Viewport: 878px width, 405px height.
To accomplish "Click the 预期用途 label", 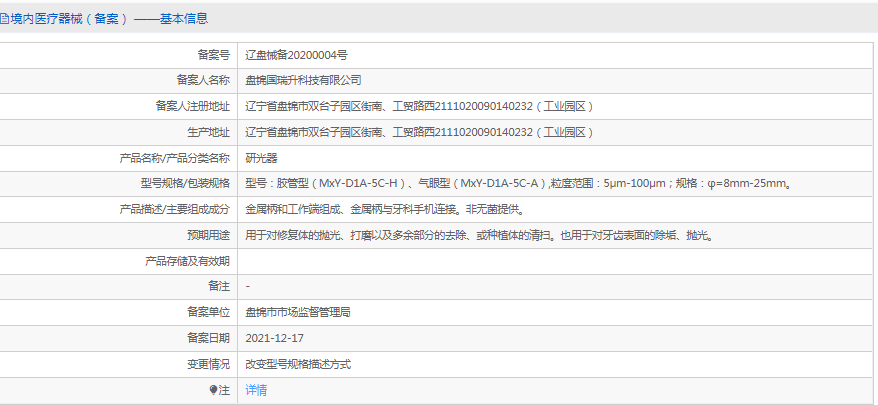I will 208,235.
